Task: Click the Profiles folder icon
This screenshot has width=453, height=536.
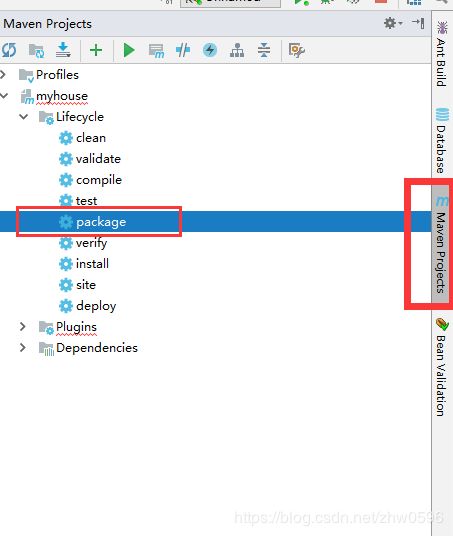Action: pyautogui.click(x=26, y=76)
